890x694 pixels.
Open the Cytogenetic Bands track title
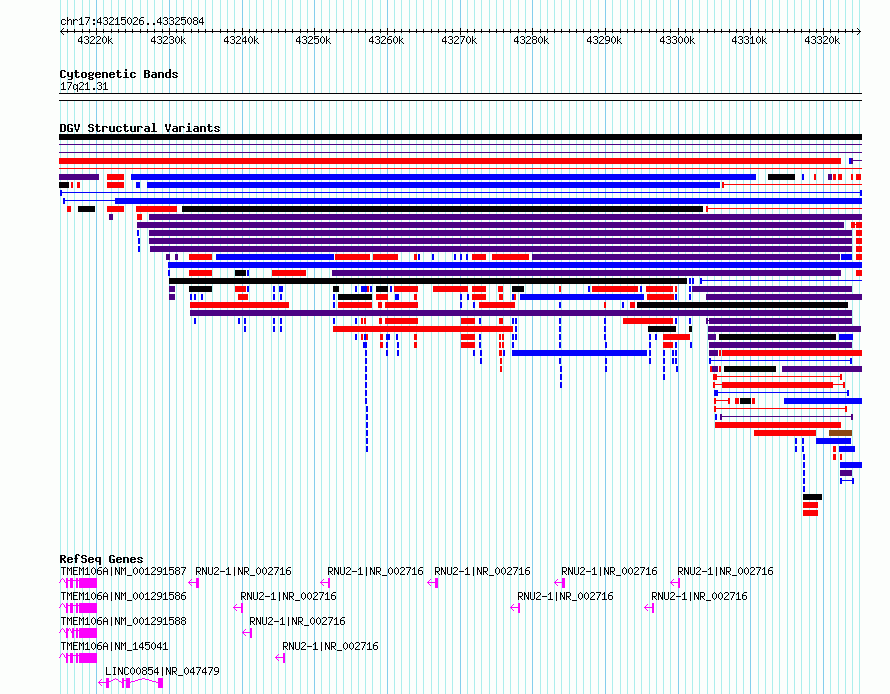point(119,74)
